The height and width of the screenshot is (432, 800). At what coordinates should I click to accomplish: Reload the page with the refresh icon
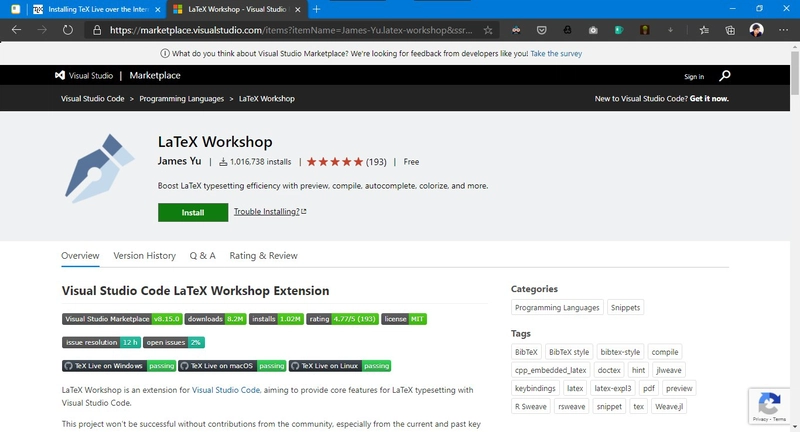tap(67, 30)
